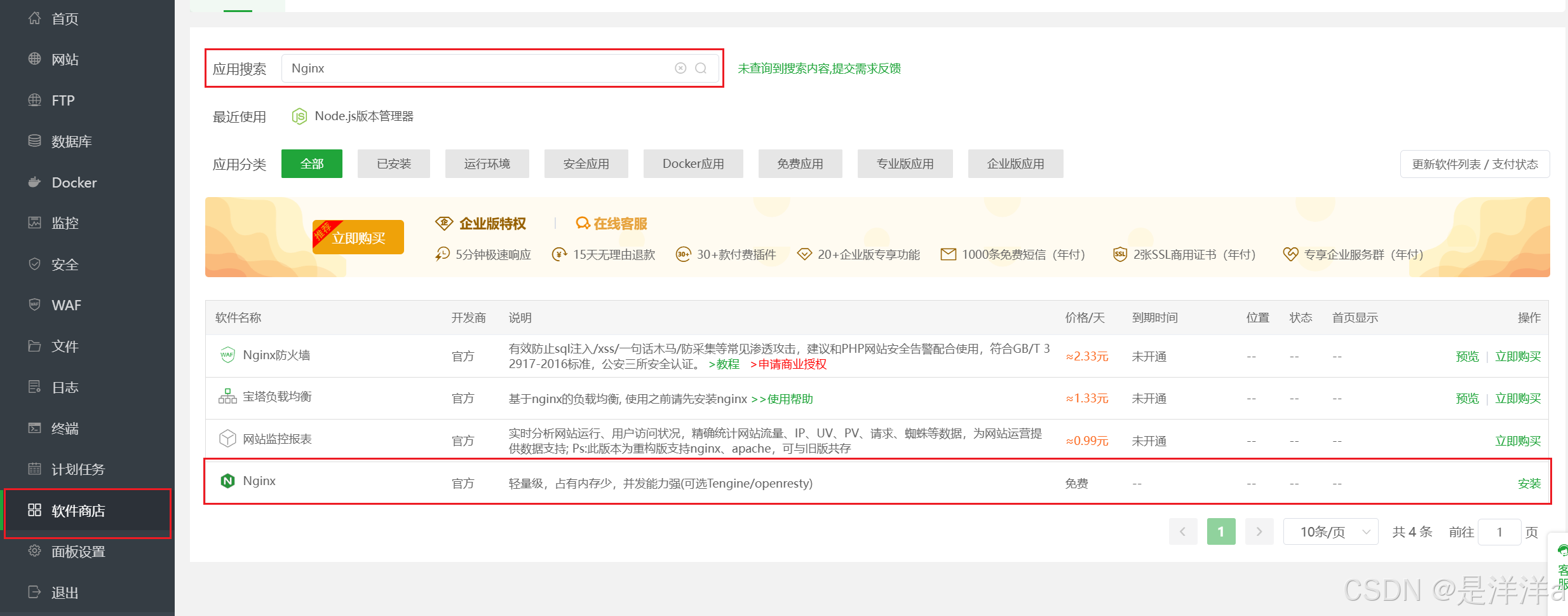Open the >>使用帮助 link

coord(782,399)
